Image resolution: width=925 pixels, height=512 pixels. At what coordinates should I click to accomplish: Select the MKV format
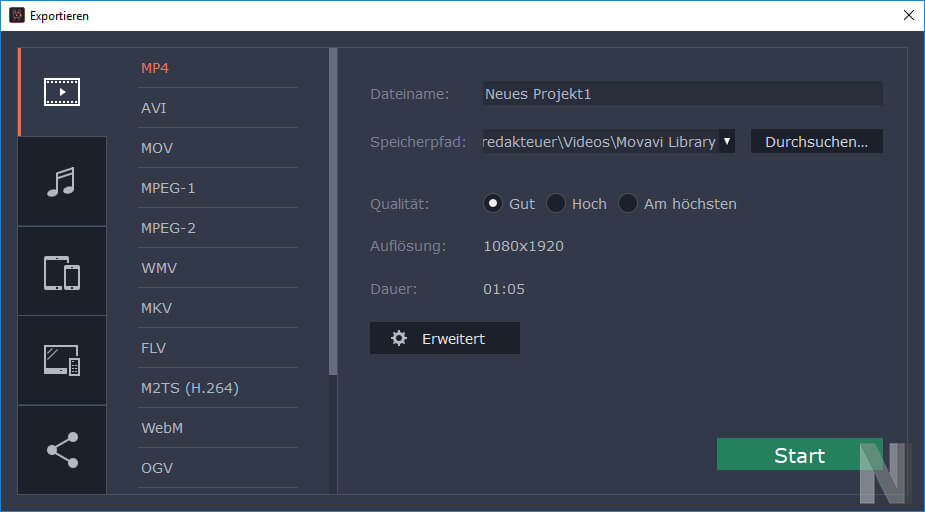[157, 308]
